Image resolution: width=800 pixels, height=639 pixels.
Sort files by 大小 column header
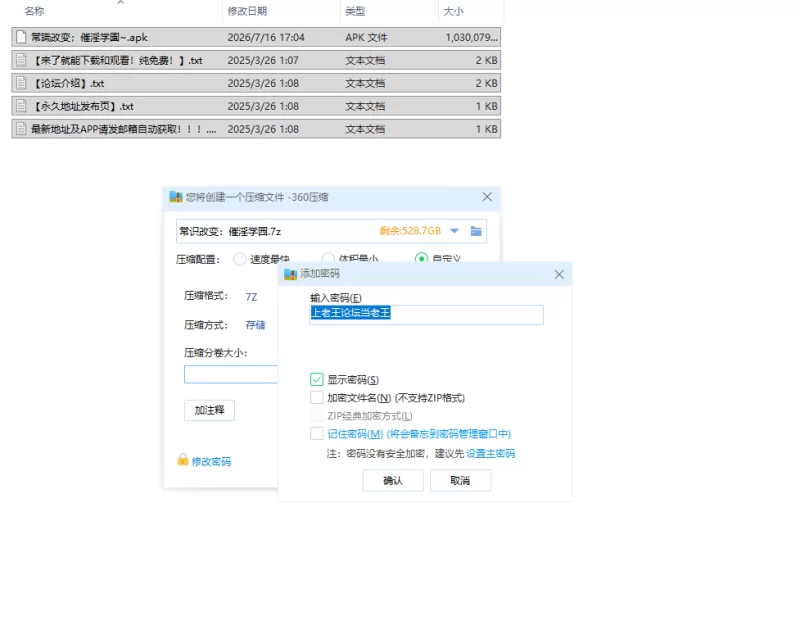click(453, 11)
